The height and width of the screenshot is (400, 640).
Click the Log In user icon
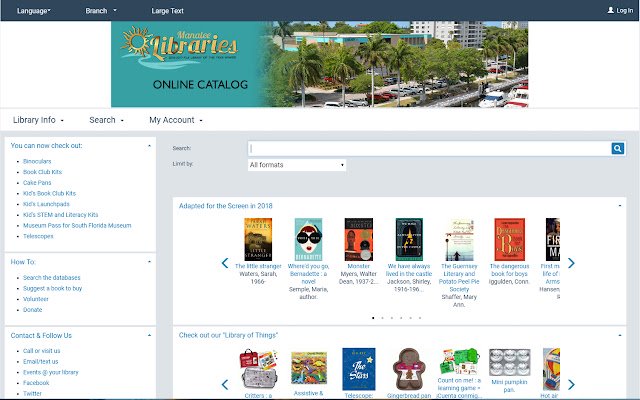pos(611,10)
